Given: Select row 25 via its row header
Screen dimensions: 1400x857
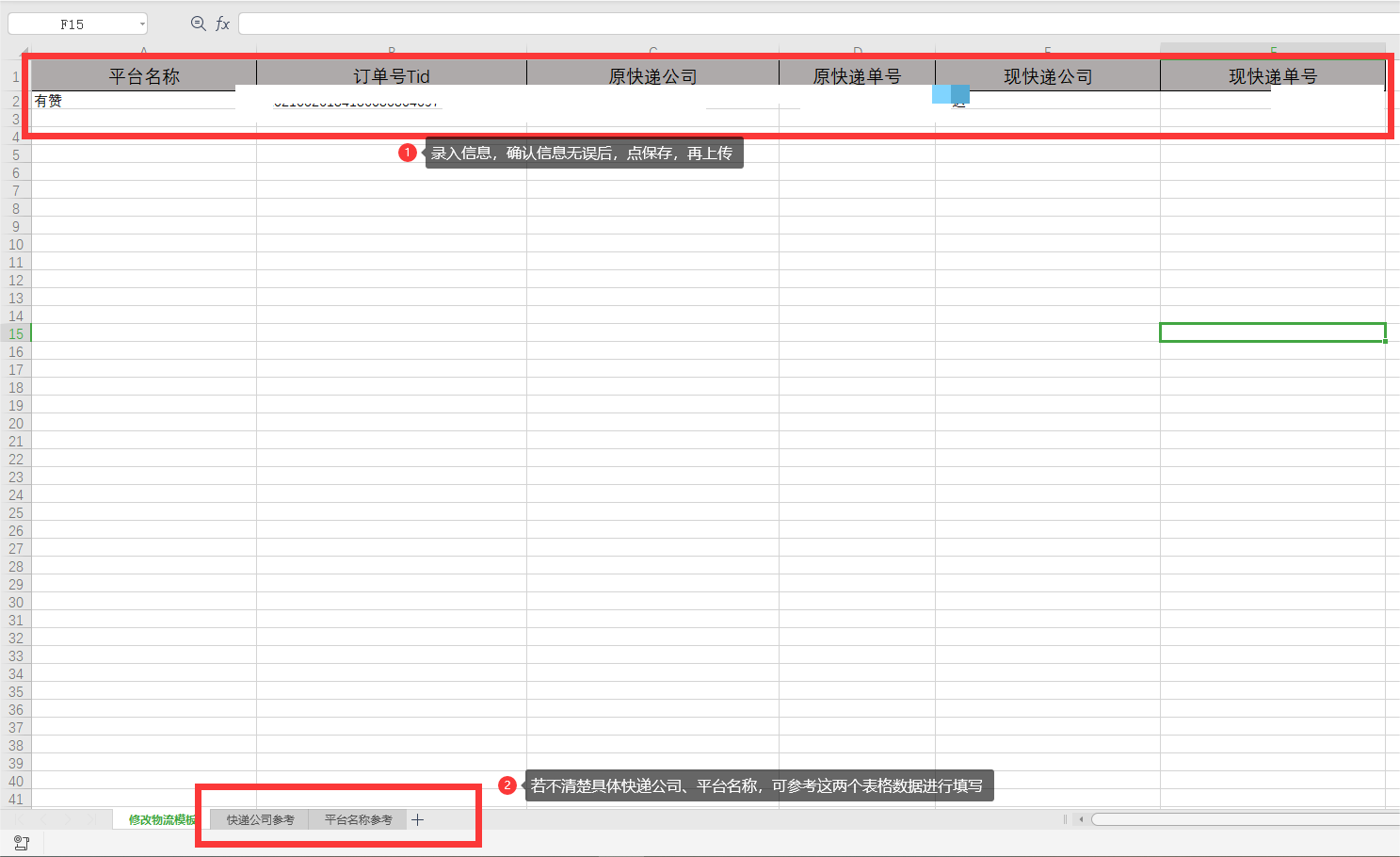Looking at the screenshot, I should 16,512.
